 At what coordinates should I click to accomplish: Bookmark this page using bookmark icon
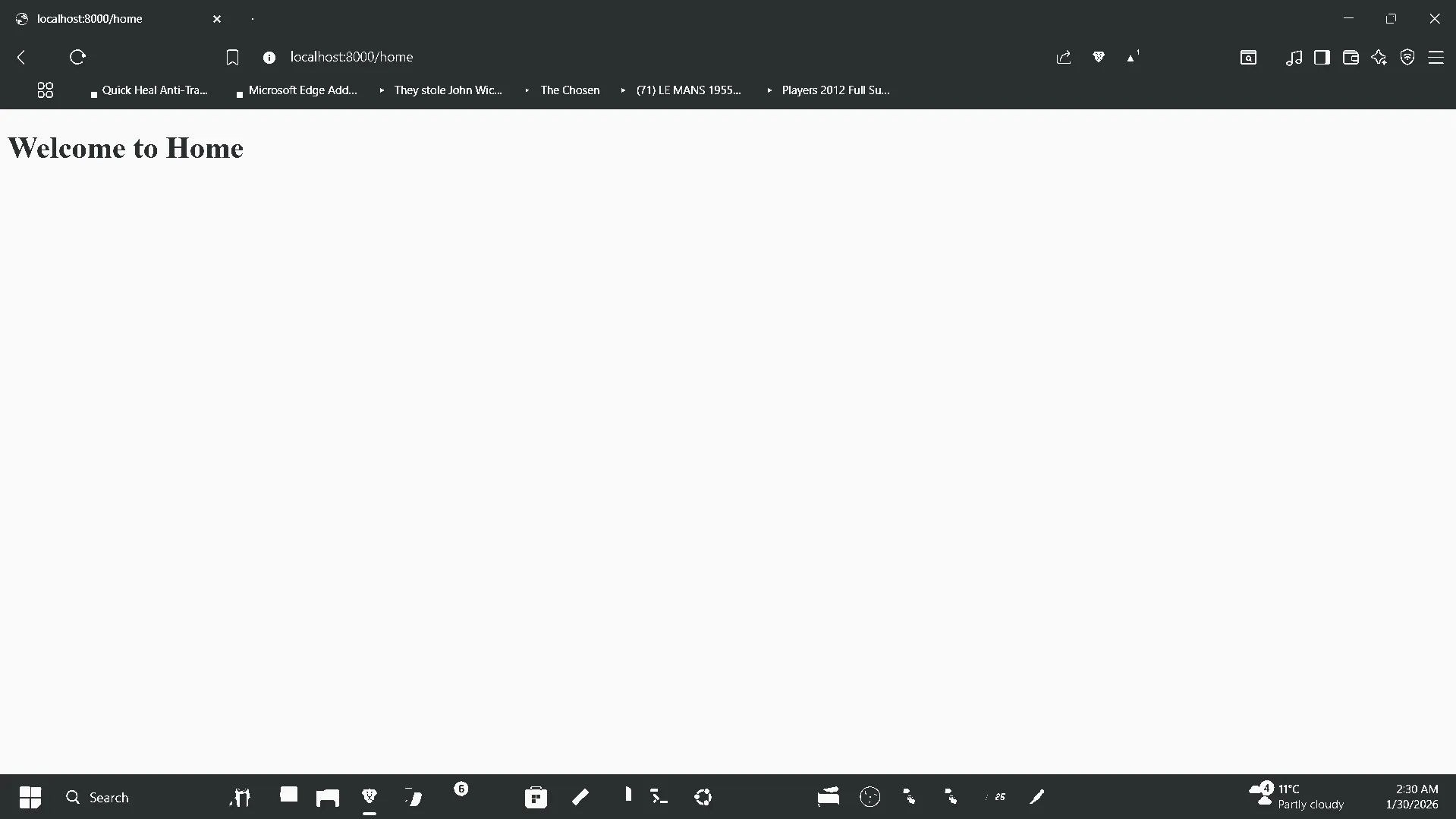tap(233, 57)
